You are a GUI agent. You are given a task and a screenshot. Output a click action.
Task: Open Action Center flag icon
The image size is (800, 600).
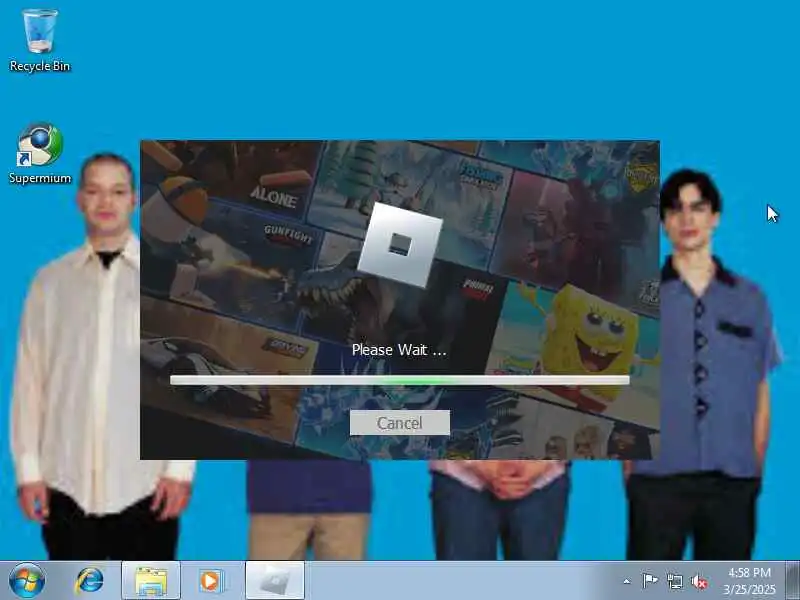coord(649,581)
